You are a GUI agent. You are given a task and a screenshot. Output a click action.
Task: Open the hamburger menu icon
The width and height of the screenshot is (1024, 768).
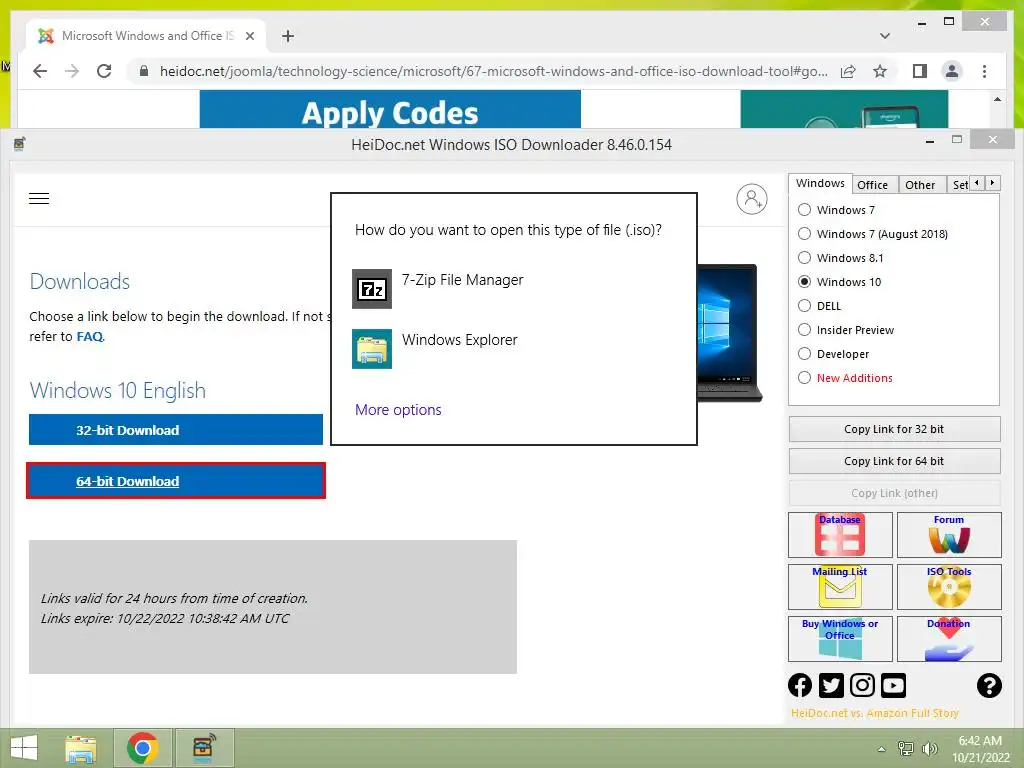click(39, 199)
